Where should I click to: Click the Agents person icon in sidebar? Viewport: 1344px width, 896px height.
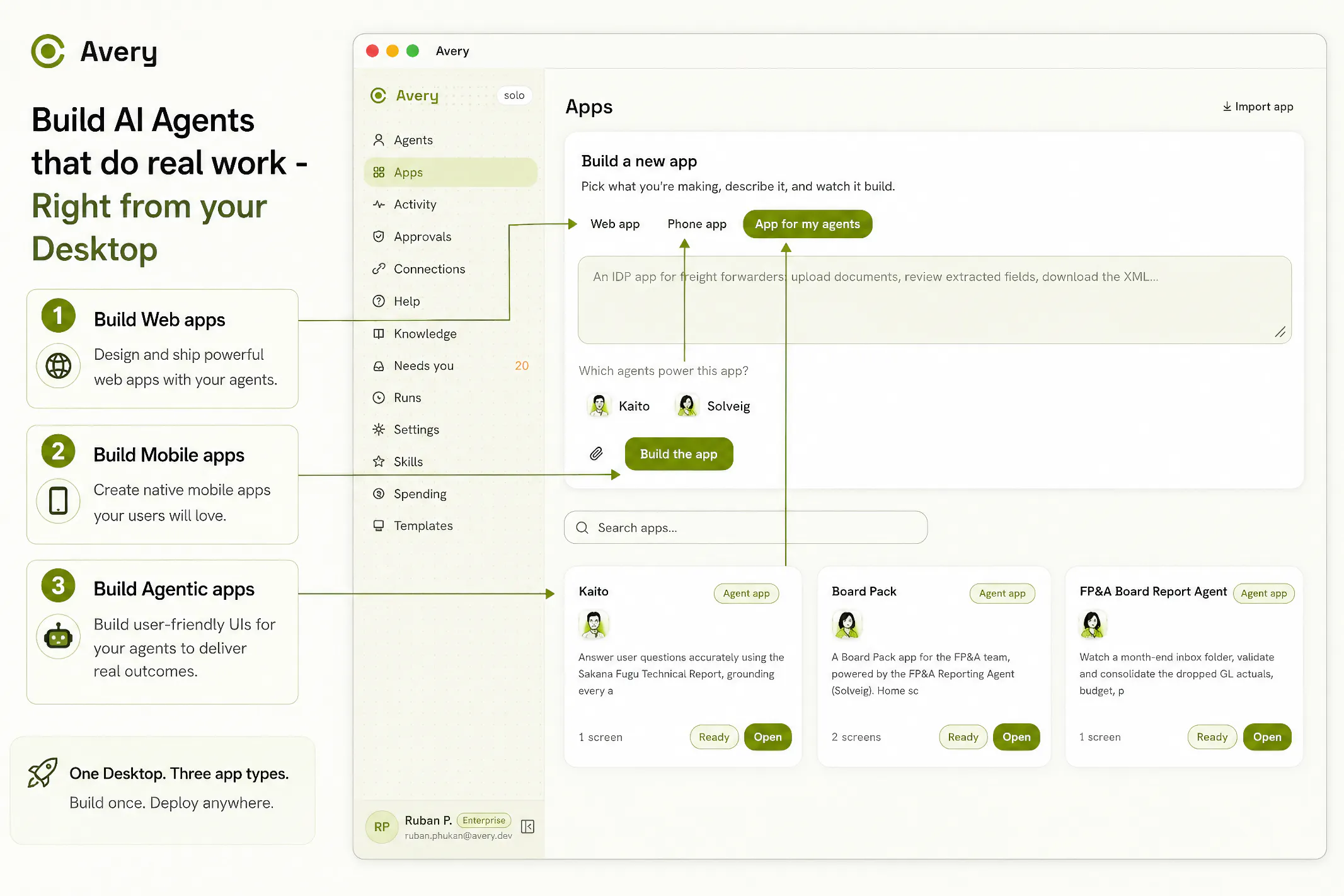pyautogui.click(x=379, y=140)
